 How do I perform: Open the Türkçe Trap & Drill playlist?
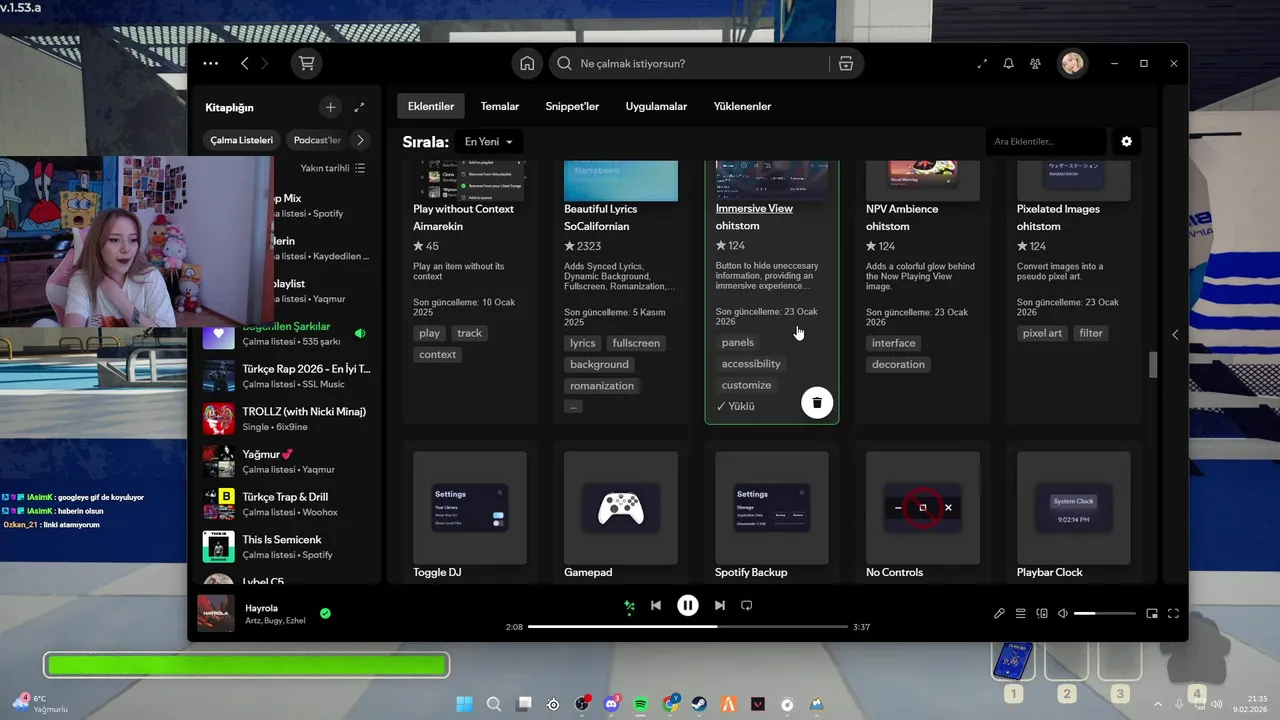[x=288, y=504]
